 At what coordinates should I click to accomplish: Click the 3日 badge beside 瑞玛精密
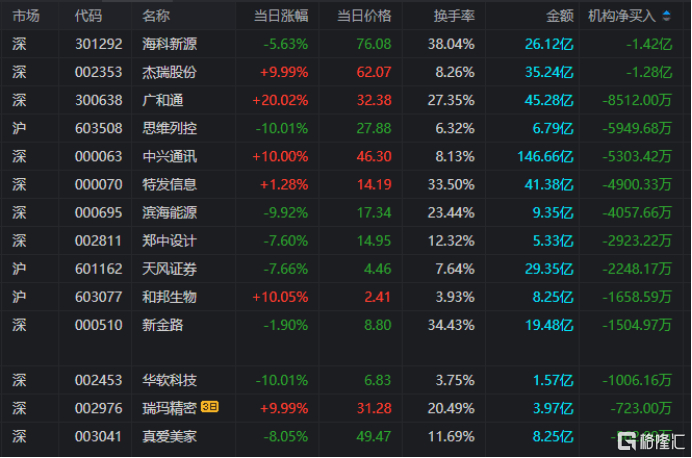click(209, 407)
